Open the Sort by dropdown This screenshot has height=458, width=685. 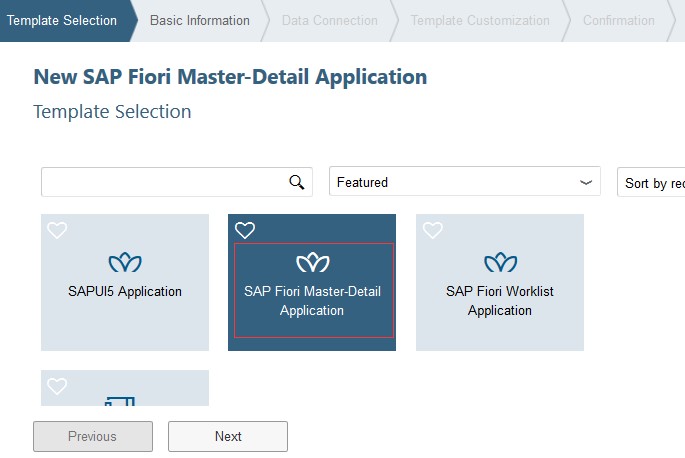click(651, 182)
